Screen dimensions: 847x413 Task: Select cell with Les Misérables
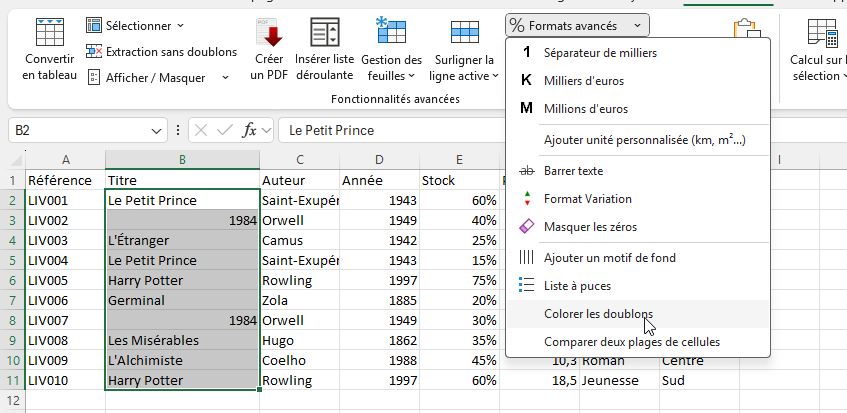(x=182, y=341)
